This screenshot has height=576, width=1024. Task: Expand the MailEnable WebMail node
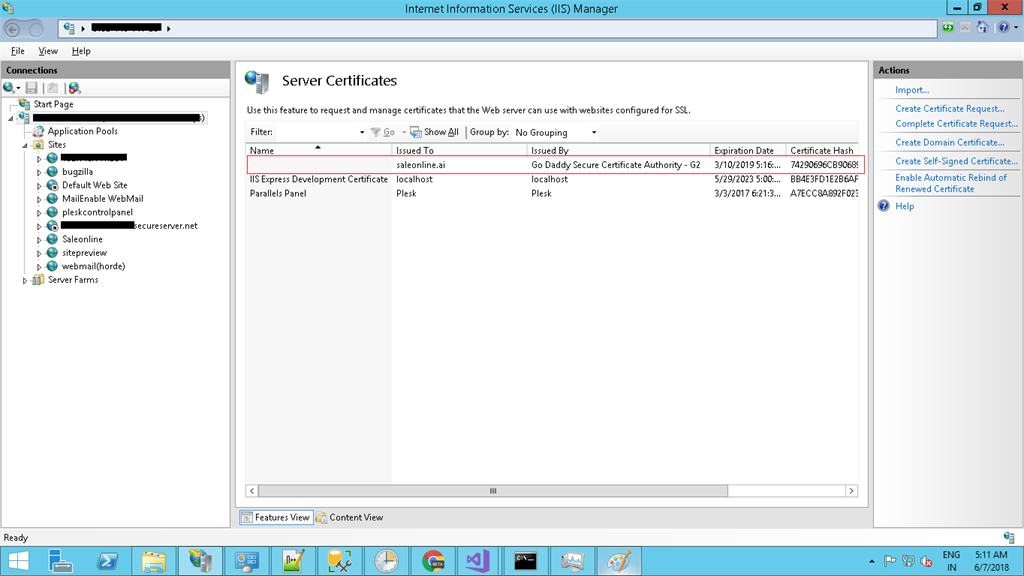(39, 199)
